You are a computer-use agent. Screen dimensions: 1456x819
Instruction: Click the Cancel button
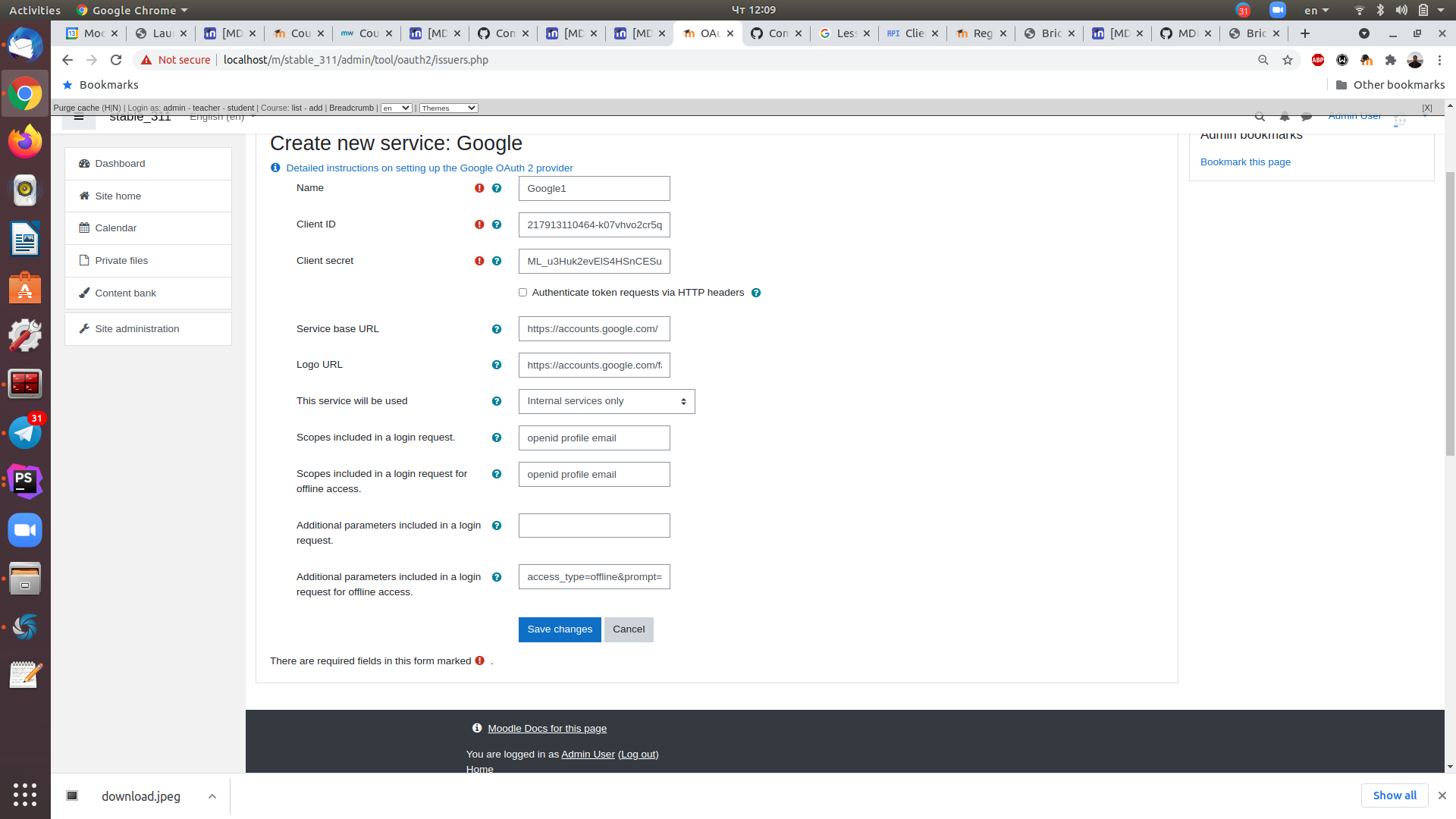click(629, 629)
